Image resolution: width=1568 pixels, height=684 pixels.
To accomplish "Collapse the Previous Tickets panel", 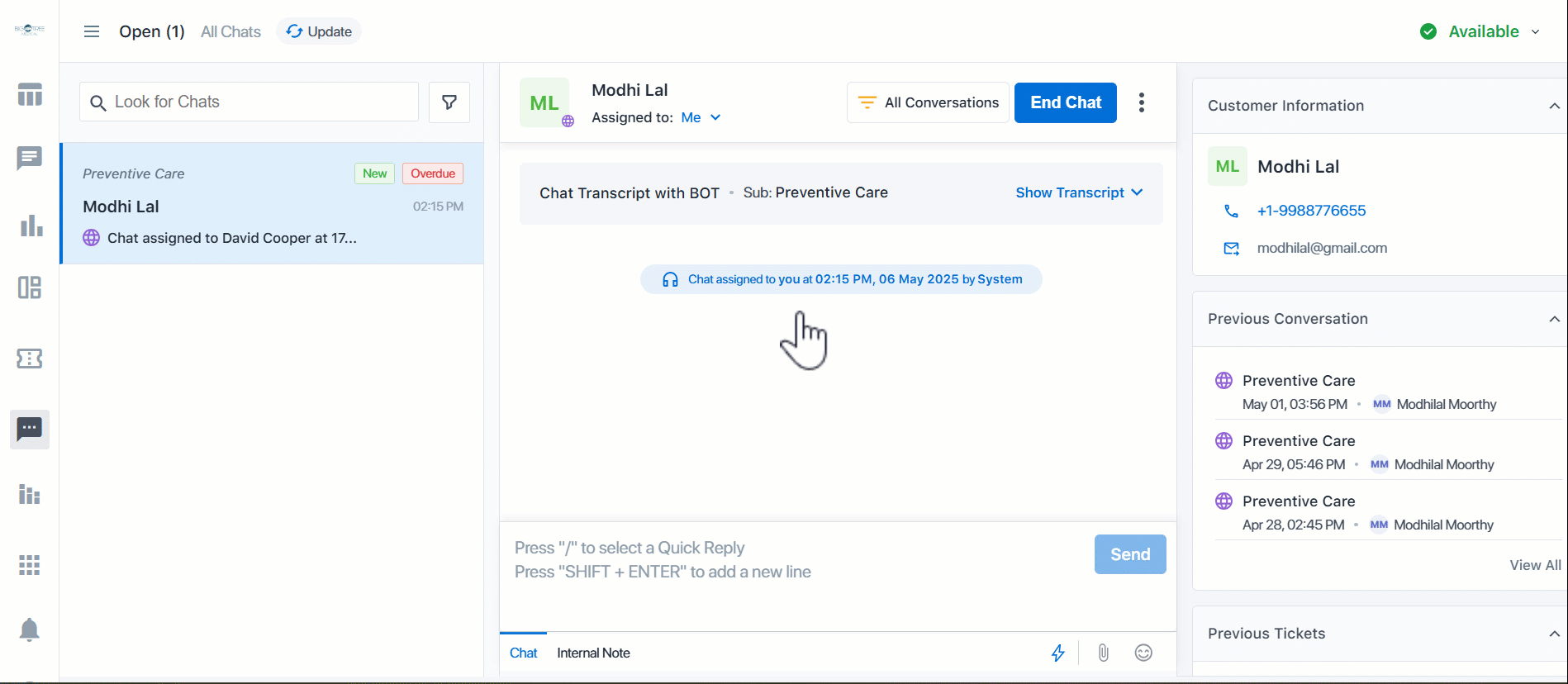I will click(1554, 634).
